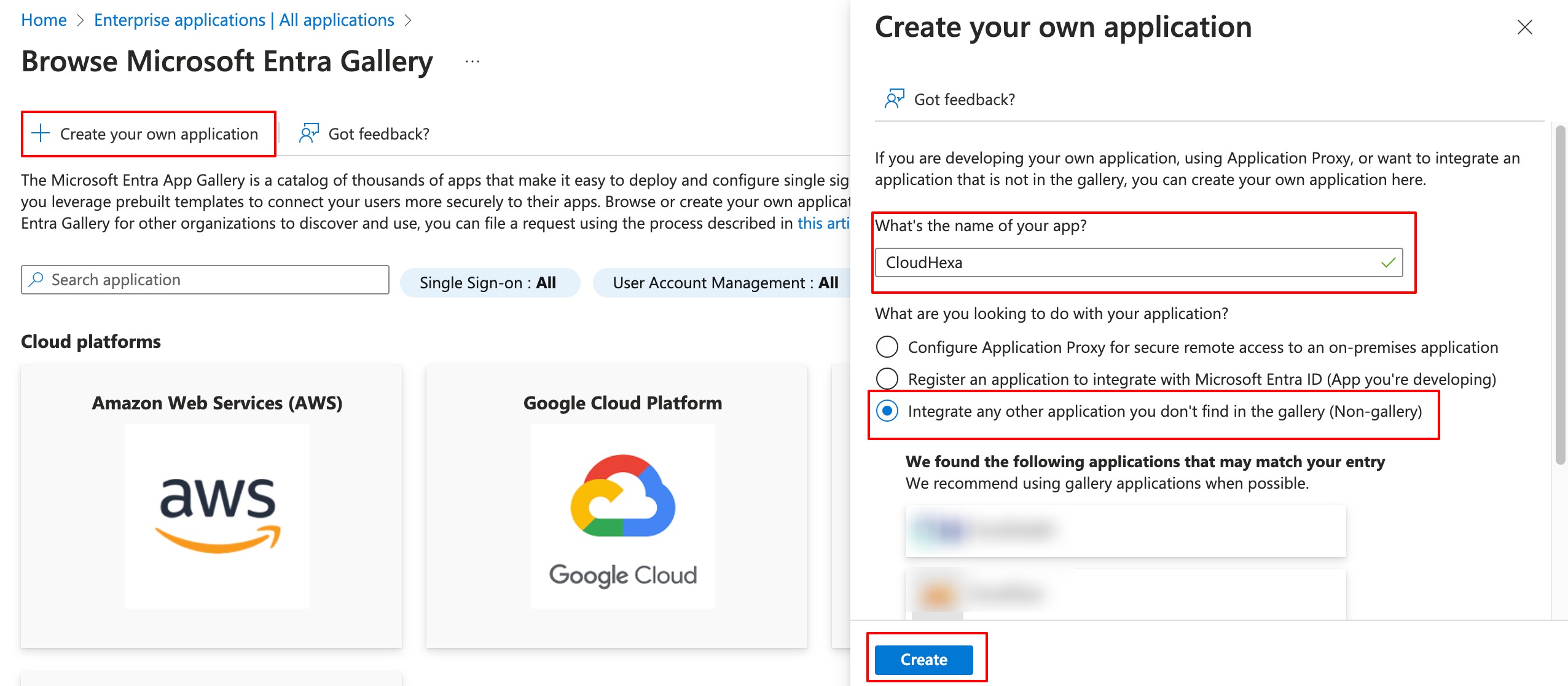Click the right panel vertical scrollbar
The height and width of the screenshot is (686, 1568).
[x=1559, y=295]
